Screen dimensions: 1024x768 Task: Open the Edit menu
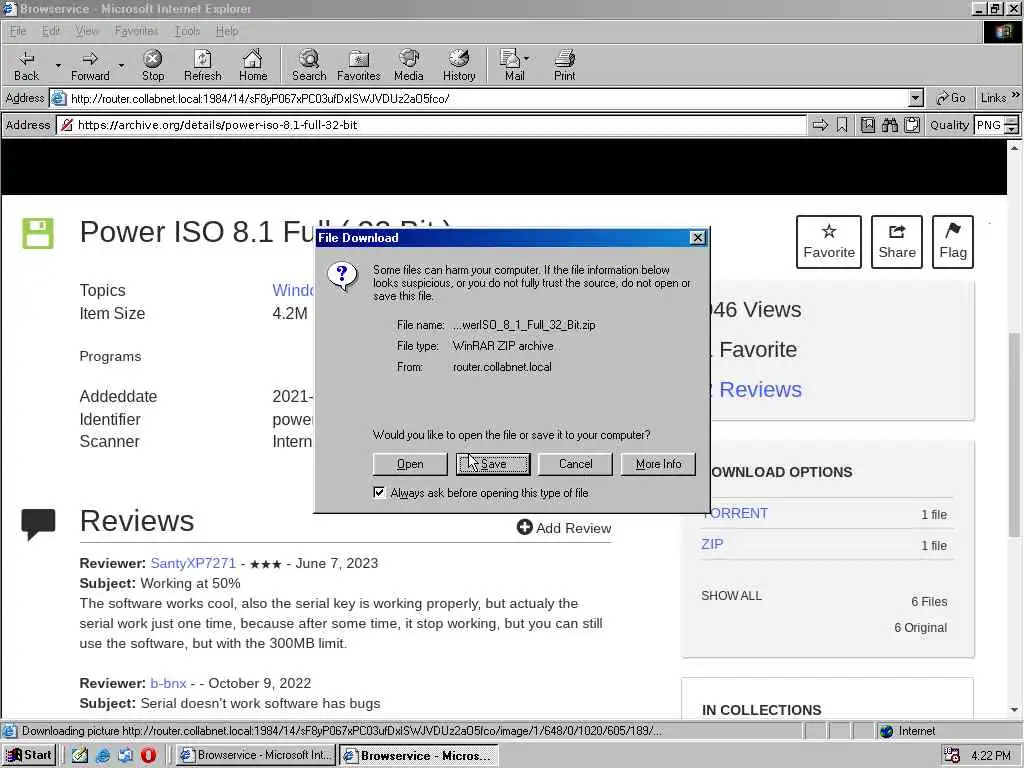(50, 31)
